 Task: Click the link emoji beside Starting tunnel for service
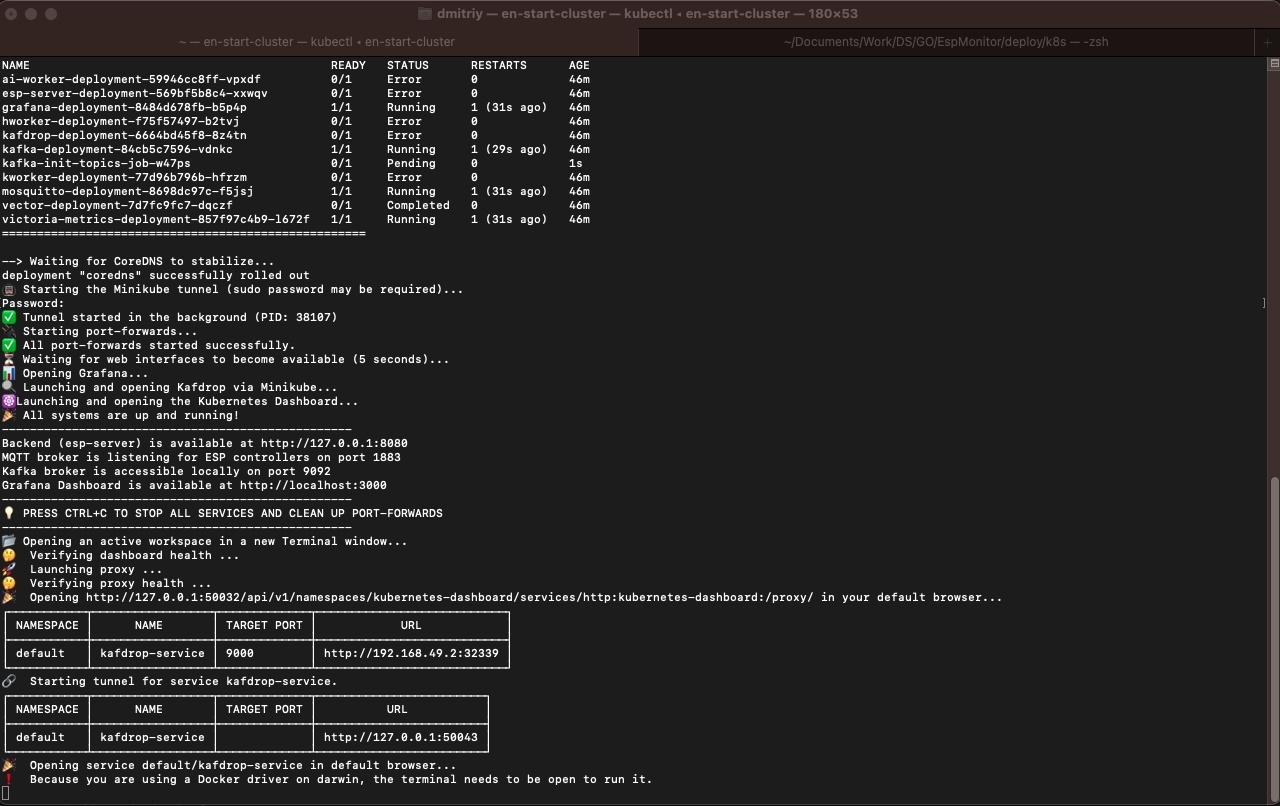click(9, 681)
